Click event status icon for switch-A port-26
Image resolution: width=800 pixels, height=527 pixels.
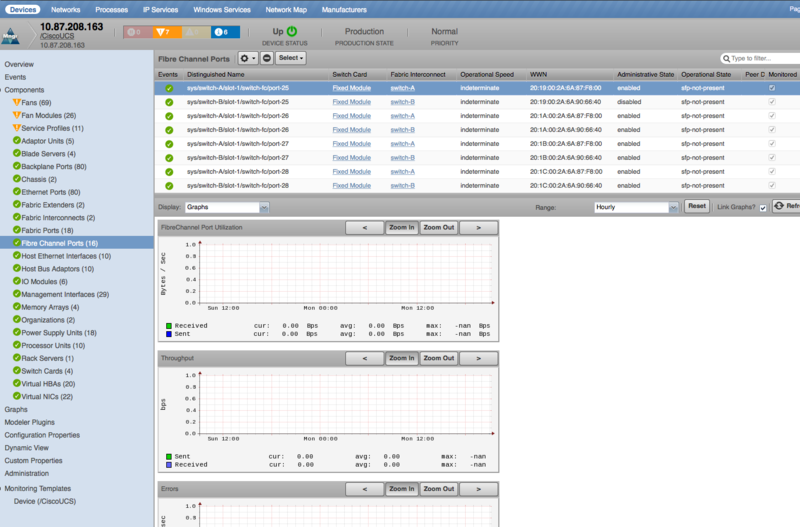tap(169, 116)
